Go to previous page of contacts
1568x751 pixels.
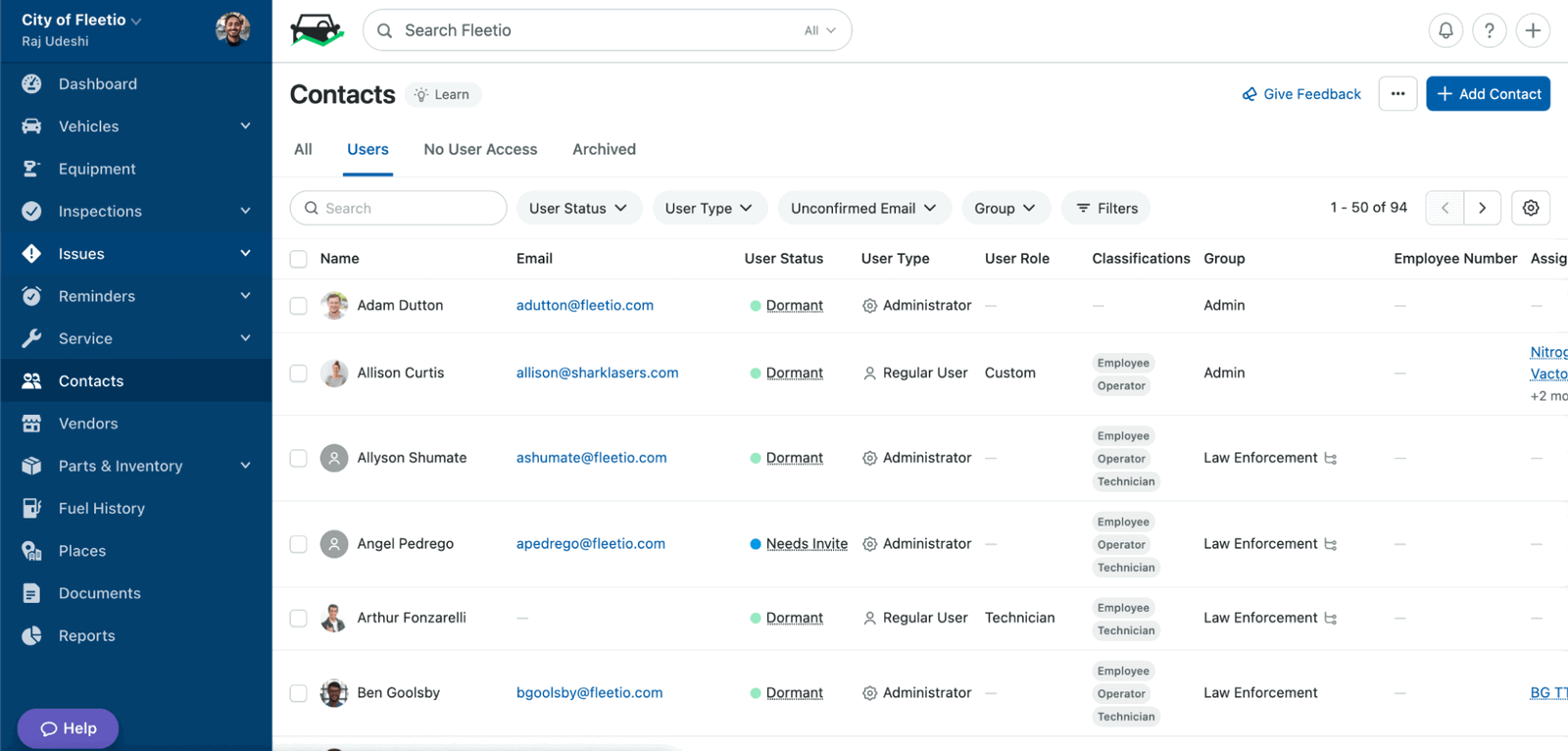1445,208
